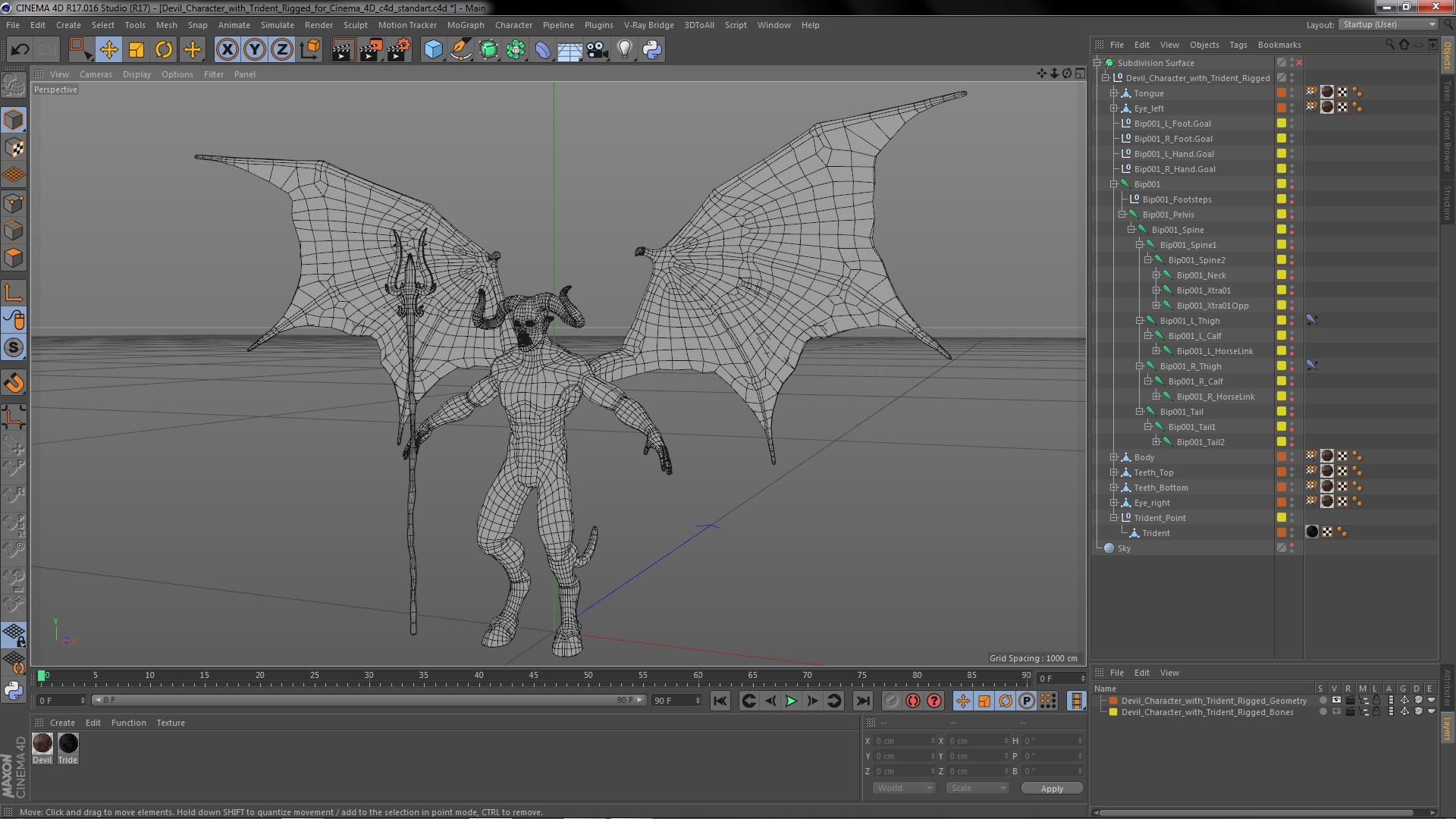The width and height of the screenshot is (1456, 819).
Task: Toggle the X axis lock
Action: click(227, 50)
